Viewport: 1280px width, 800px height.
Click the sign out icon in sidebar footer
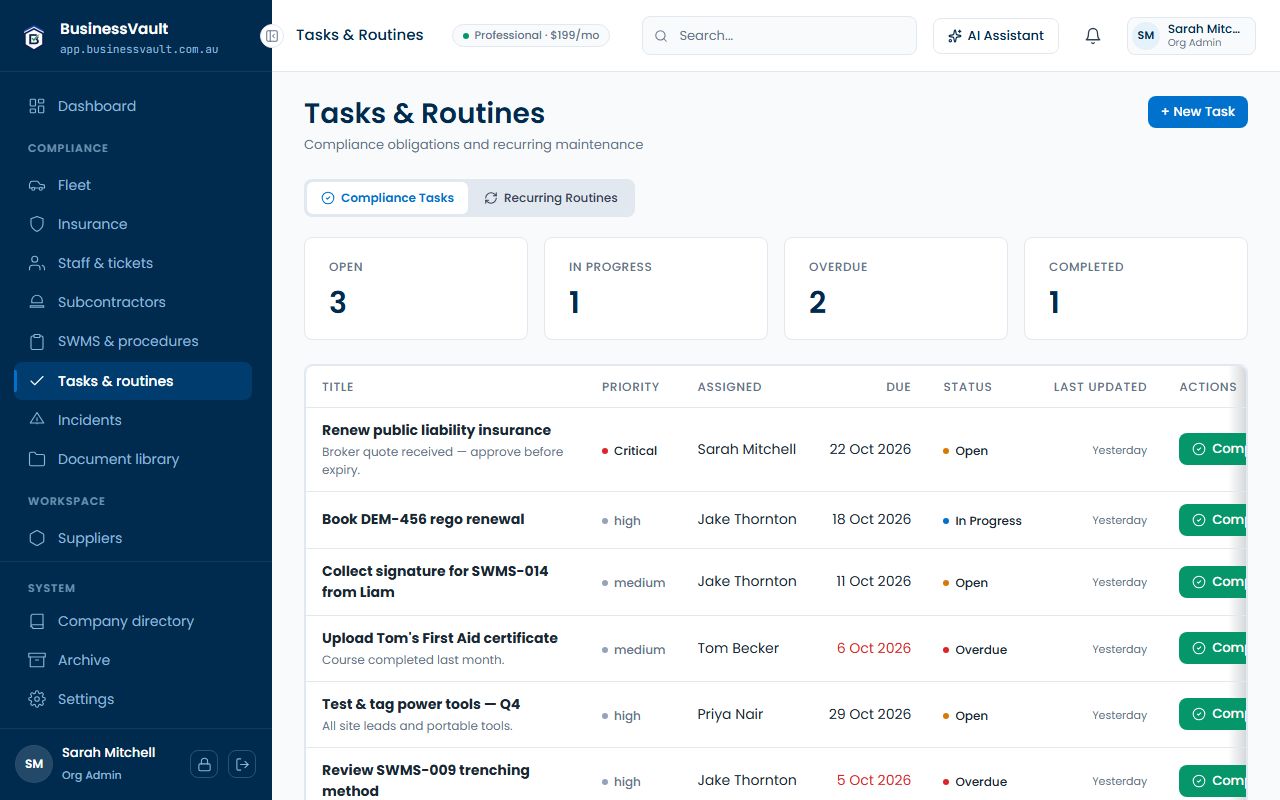[x=242, y=764]
